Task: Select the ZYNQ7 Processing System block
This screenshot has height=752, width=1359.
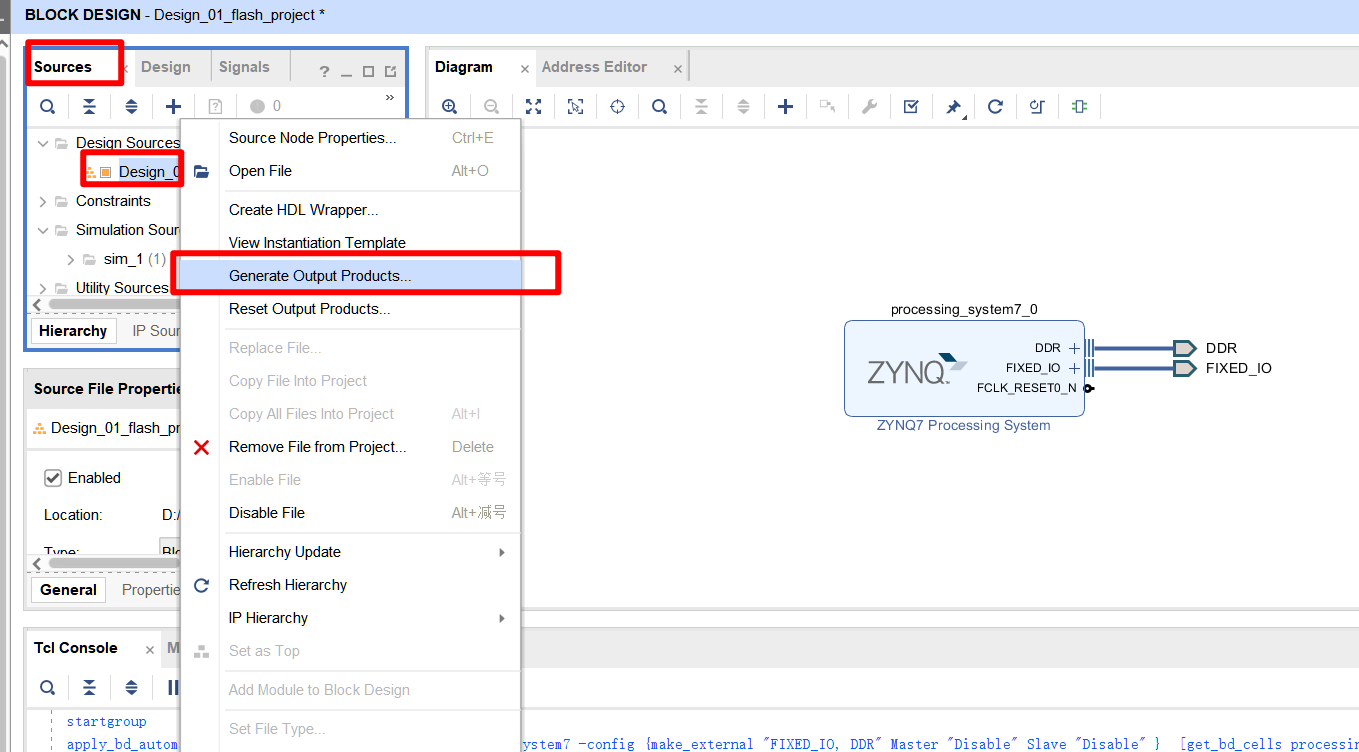Action: coord(964,368)
